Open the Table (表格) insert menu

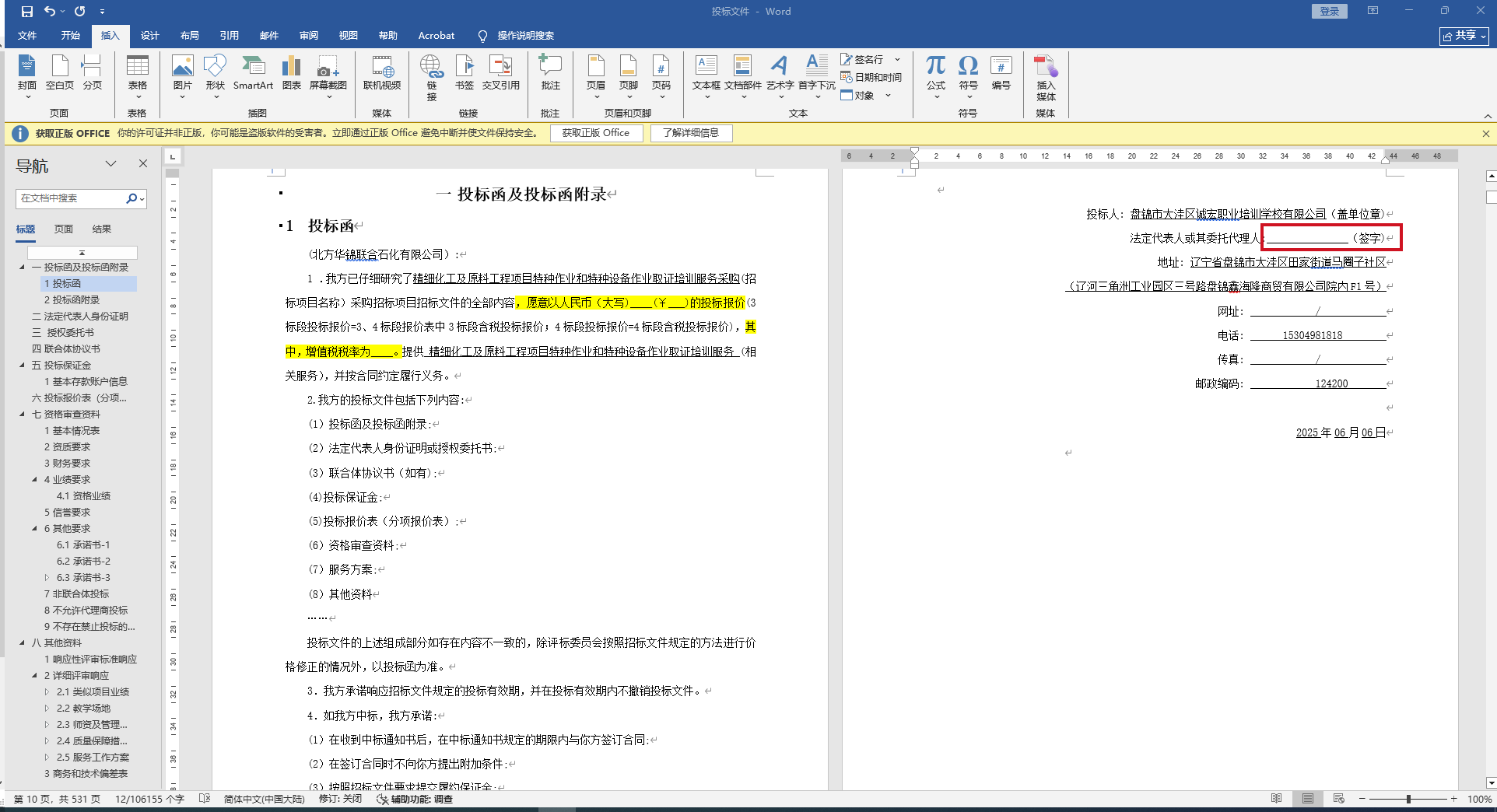coord(138,76)
